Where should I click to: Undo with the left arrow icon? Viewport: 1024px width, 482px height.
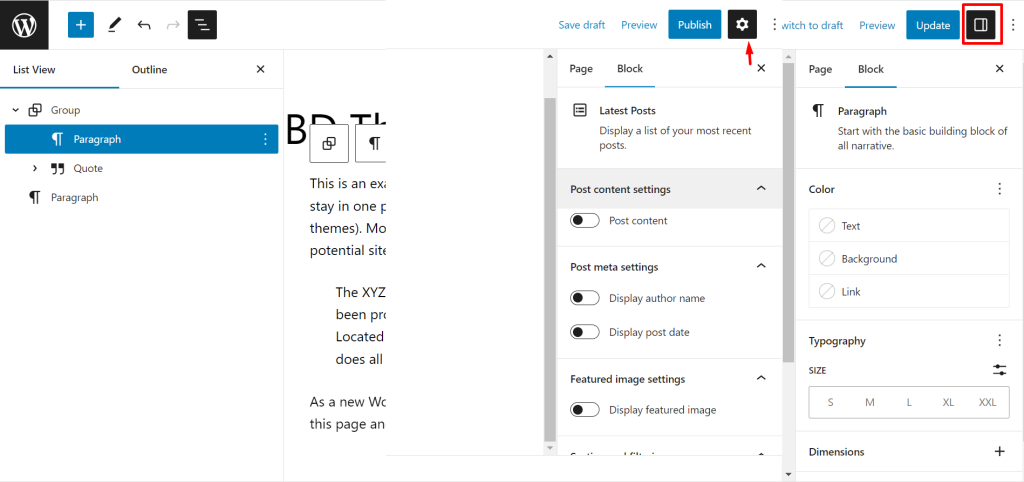pos(144,25)
